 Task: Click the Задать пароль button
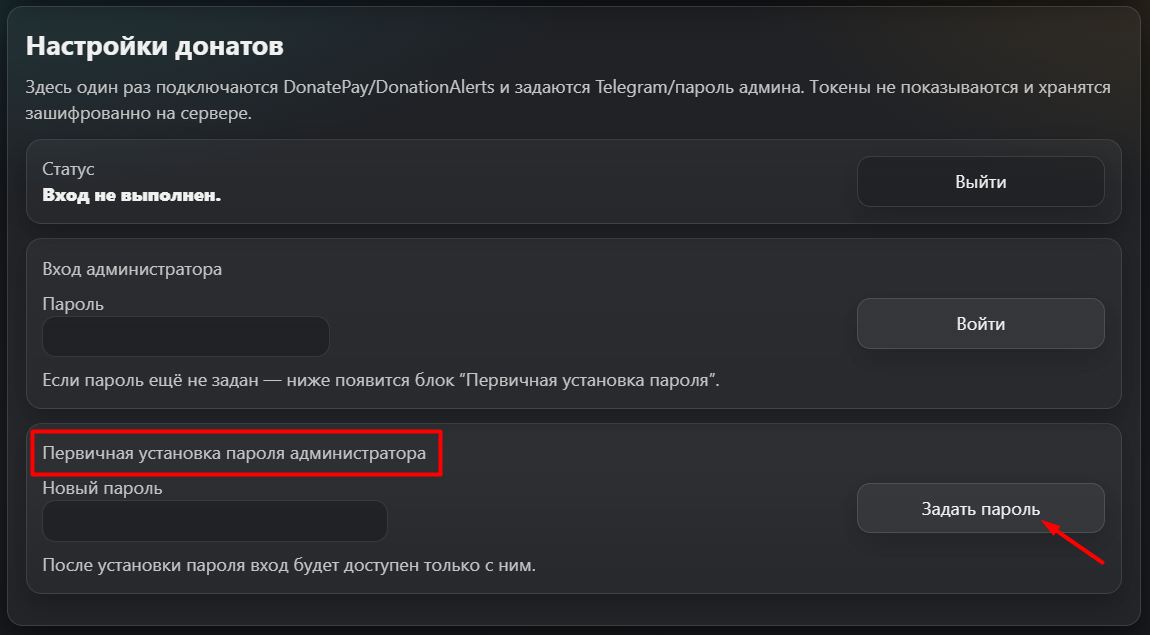(x=980, y=509)
